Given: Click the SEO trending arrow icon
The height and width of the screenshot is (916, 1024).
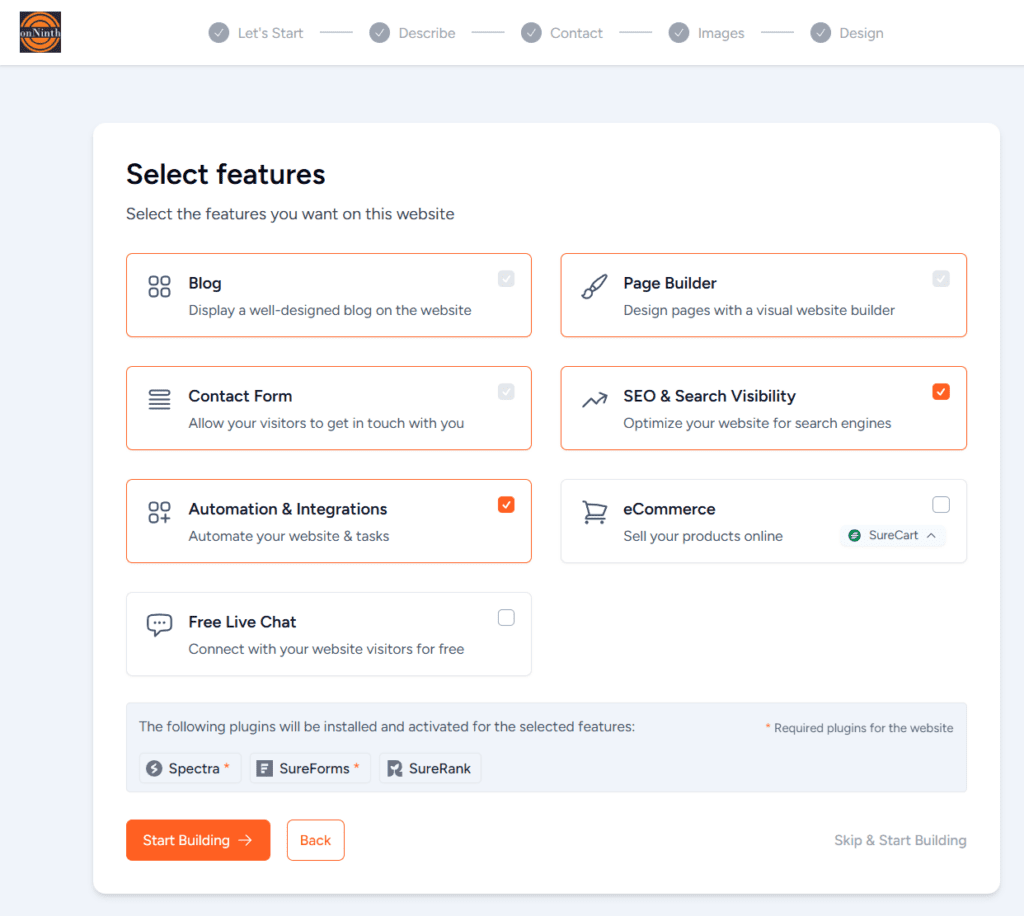Looking at the screenshot, I should (594, 400).
